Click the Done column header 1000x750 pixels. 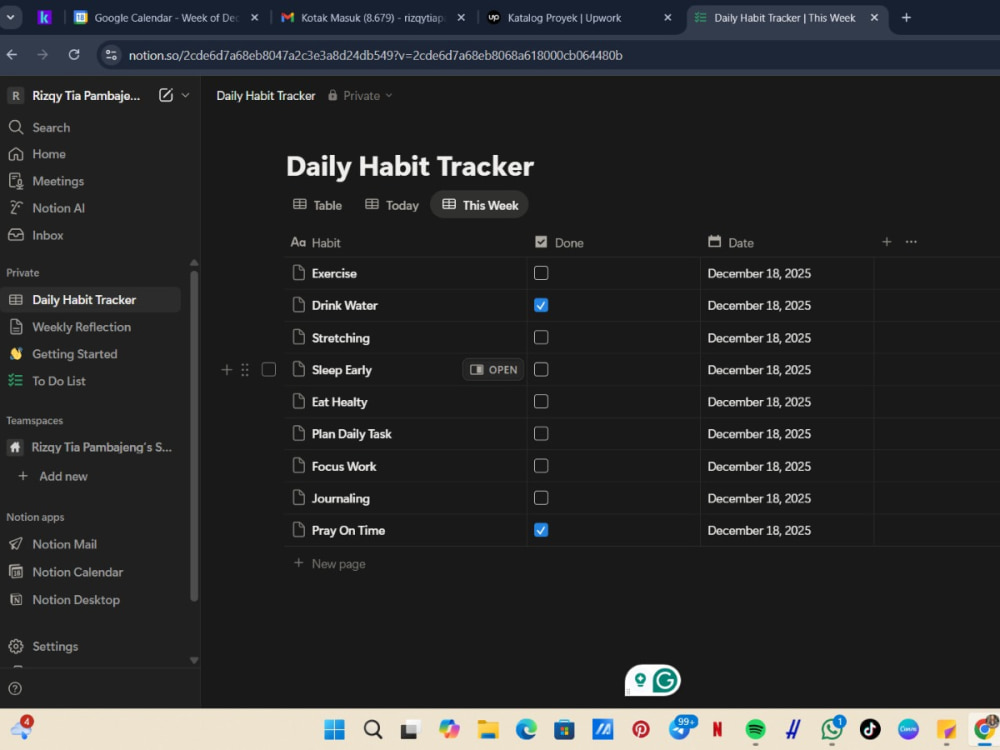(614, 242)
